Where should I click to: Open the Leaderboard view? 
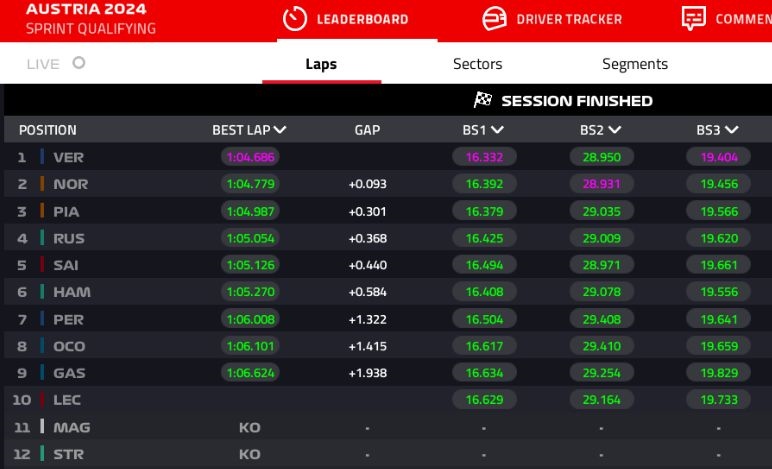point(362,19)
